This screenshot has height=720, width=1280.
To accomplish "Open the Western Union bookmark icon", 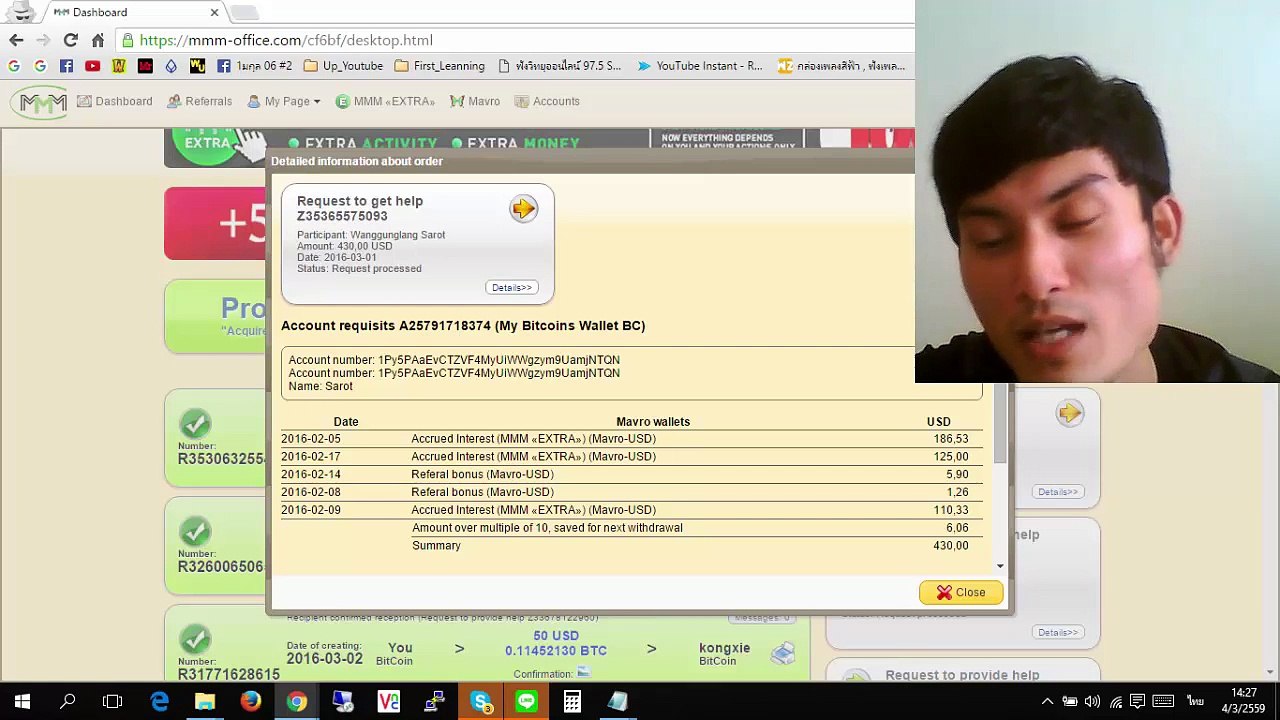I will 197,66.
